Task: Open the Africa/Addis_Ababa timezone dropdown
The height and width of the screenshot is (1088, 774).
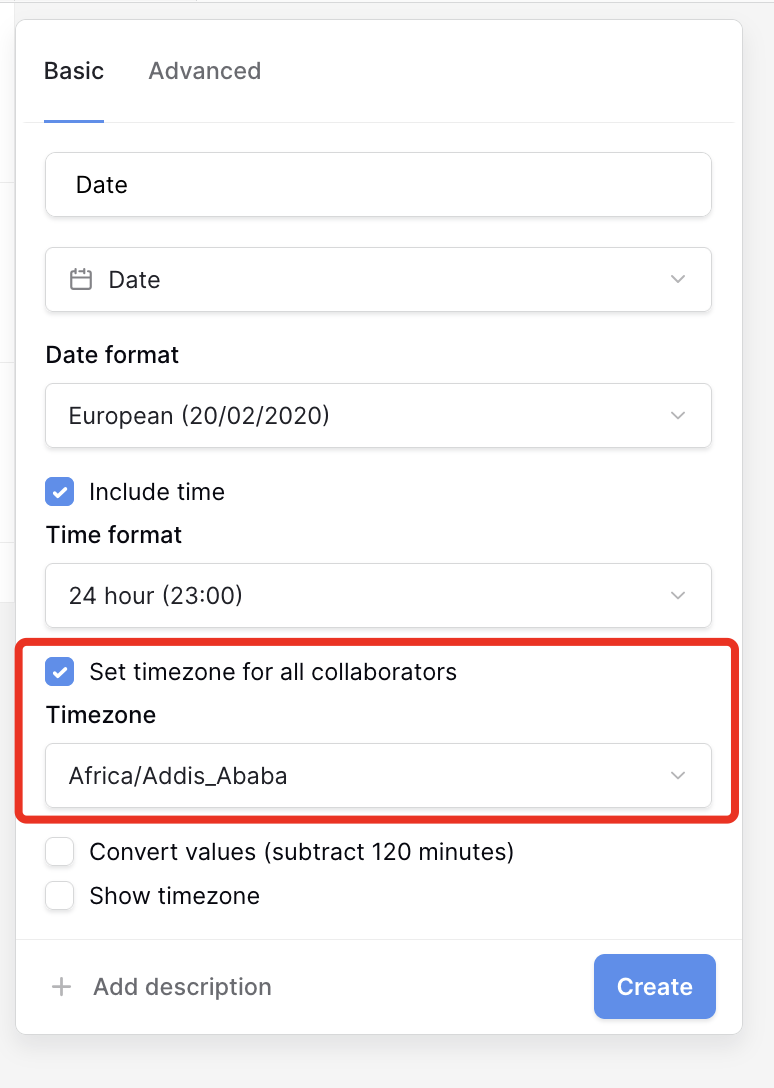Action: point(378,775)
